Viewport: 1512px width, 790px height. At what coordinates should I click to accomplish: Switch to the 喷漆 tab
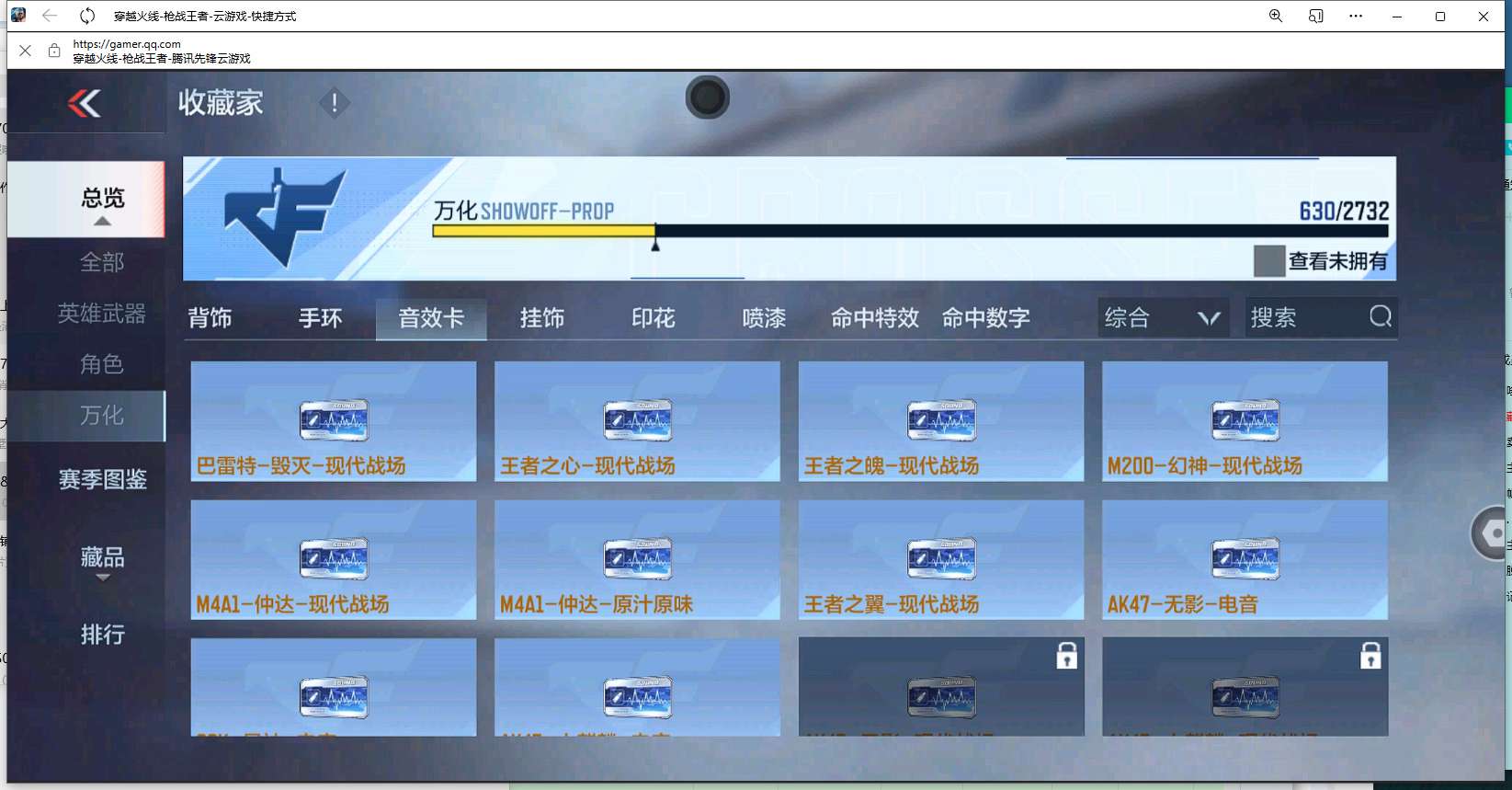(764, 318)
